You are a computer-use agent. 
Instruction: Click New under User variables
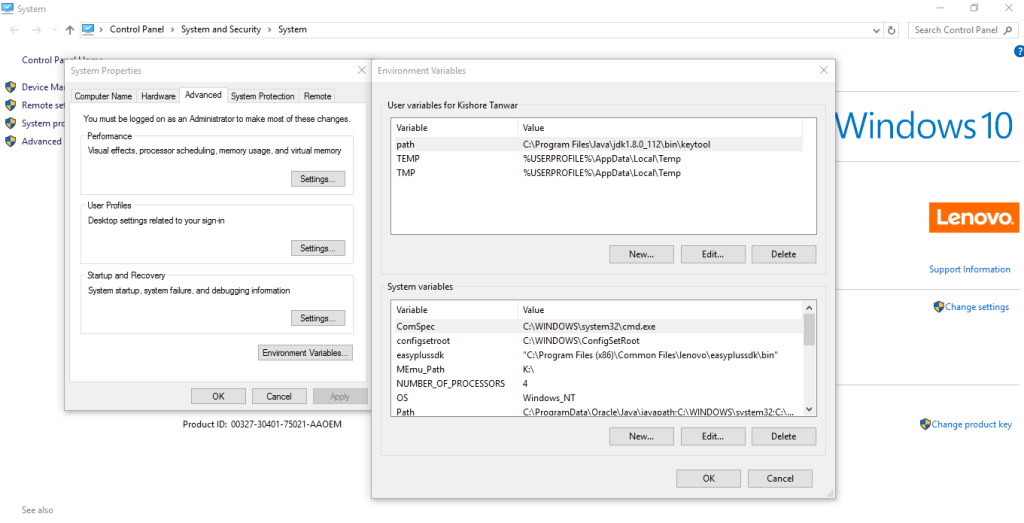tap(641, 255)
